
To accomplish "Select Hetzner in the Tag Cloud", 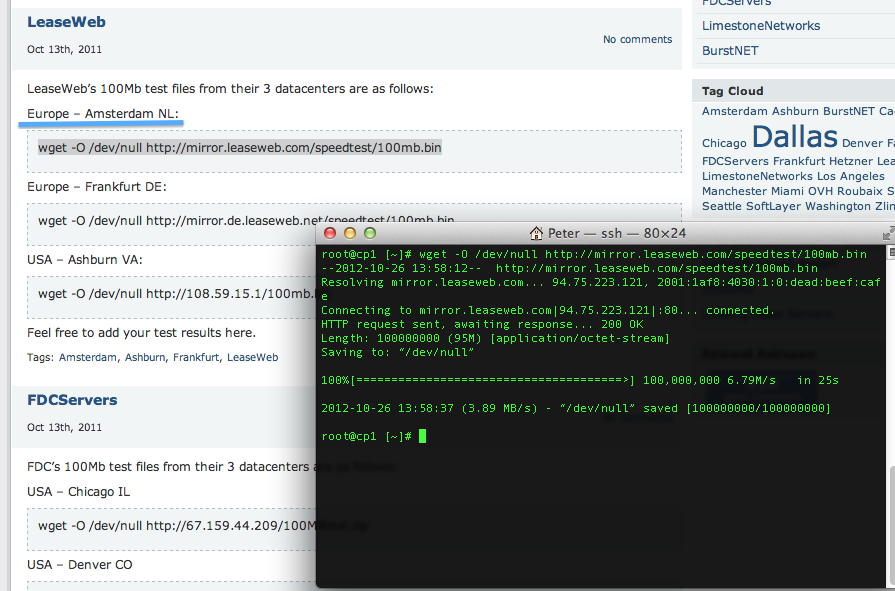I will (x=851, y=162).
